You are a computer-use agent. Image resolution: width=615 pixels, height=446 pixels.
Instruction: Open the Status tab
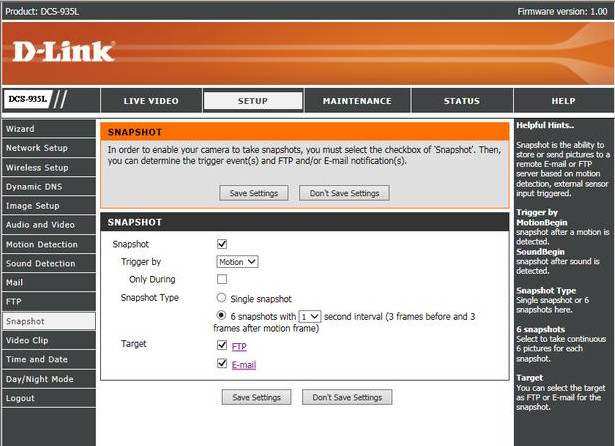pos(462,101)
